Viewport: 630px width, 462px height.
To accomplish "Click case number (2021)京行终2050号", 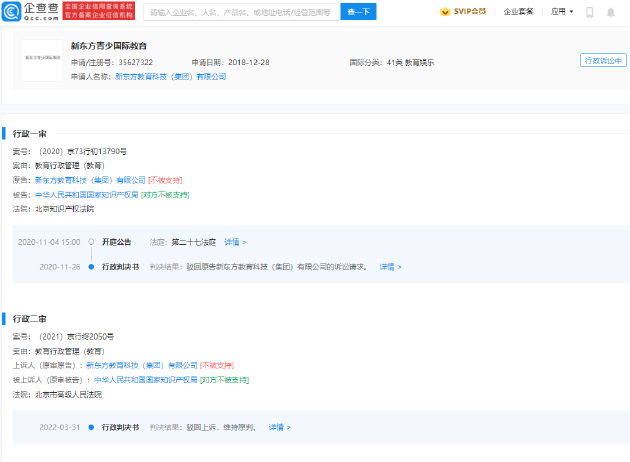I will point(76,336).
